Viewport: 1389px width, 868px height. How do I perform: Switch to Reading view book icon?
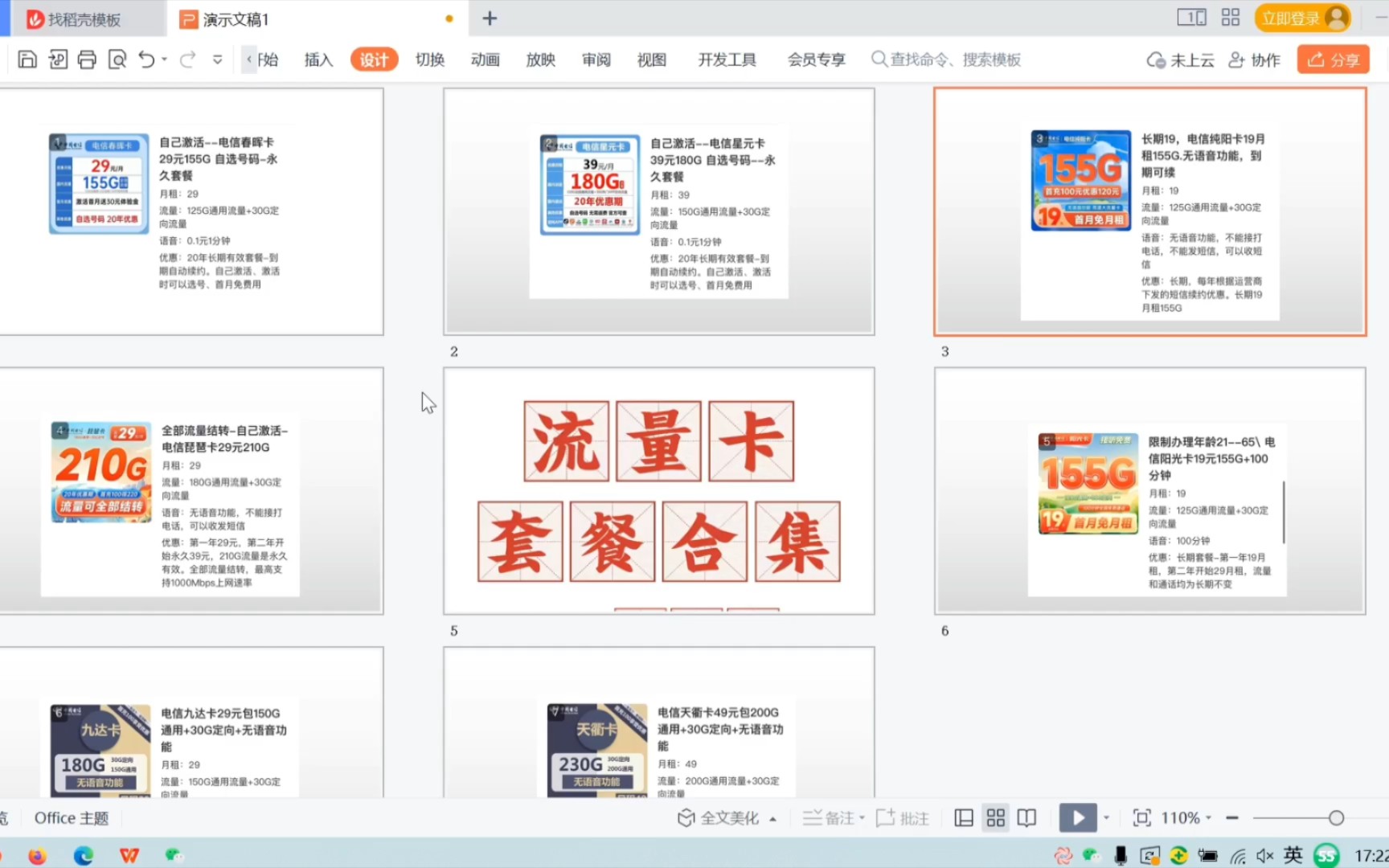coord(1026,818)
